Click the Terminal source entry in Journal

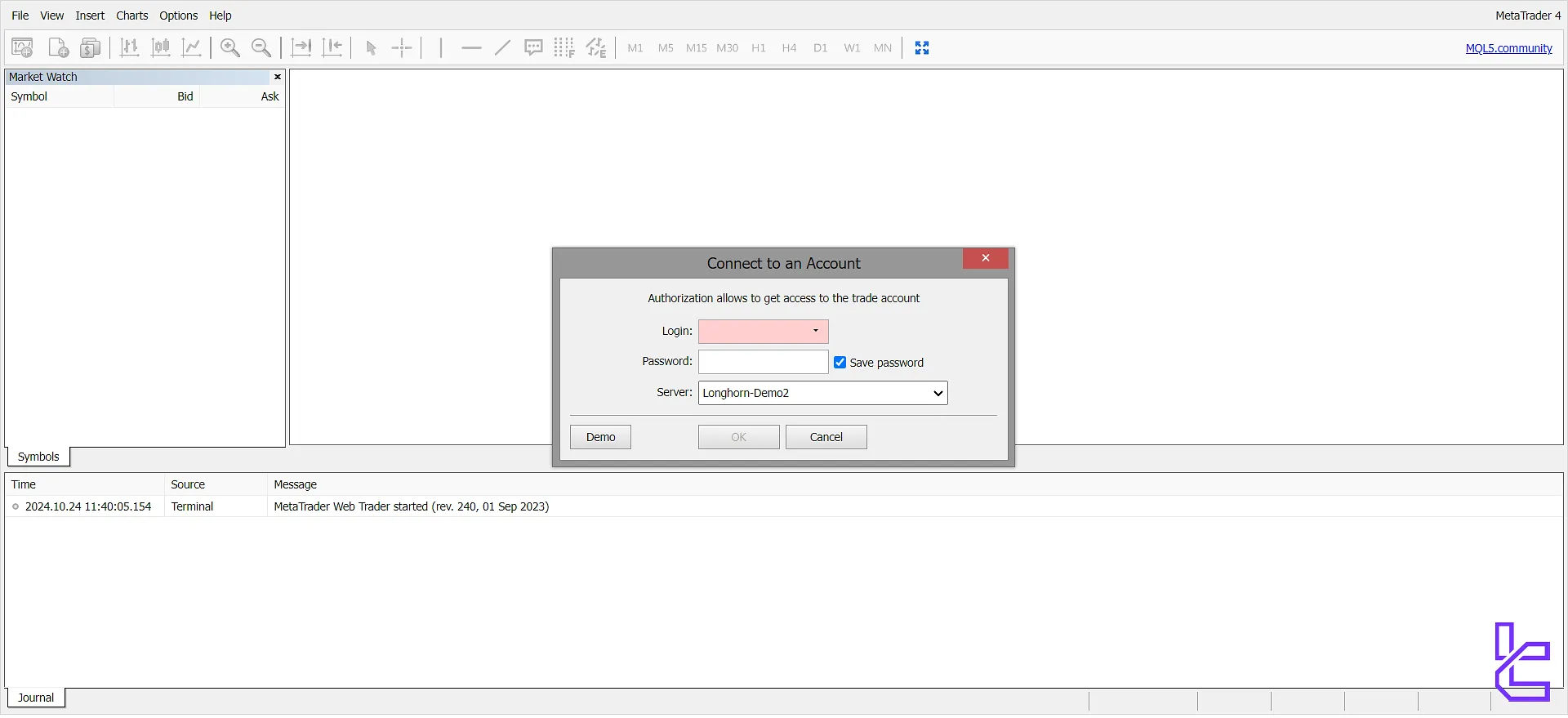(192, 506)
